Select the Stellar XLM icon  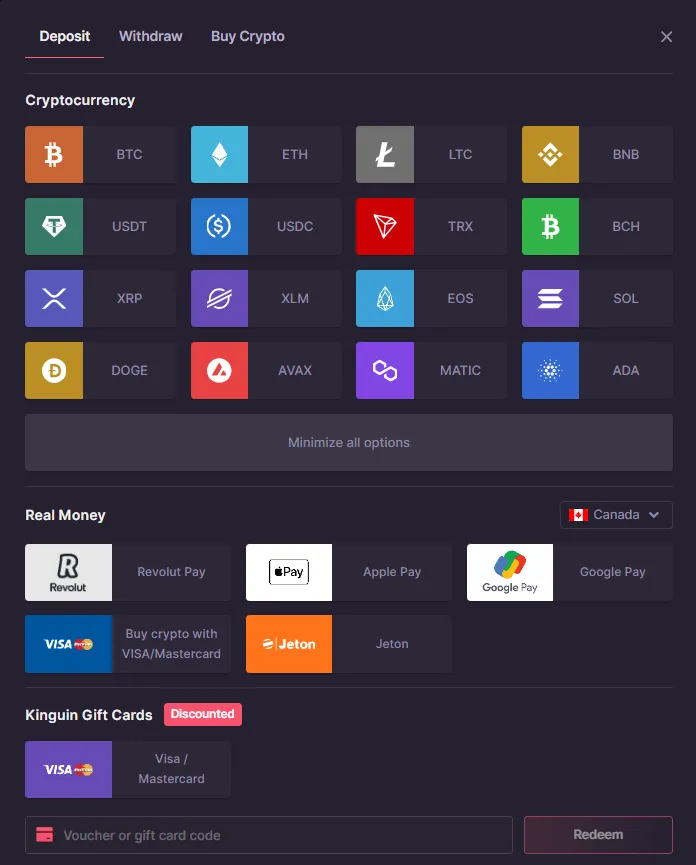tap(219, 298)
